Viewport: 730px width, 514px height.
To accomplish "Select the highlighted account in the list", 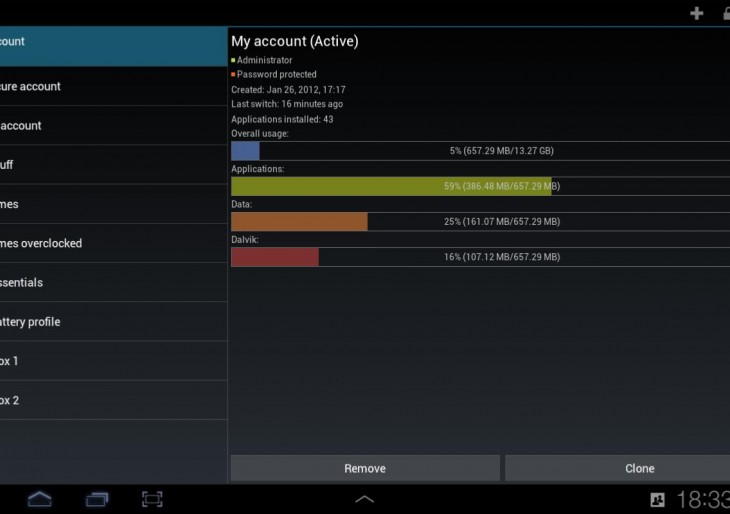I will 114,46.
